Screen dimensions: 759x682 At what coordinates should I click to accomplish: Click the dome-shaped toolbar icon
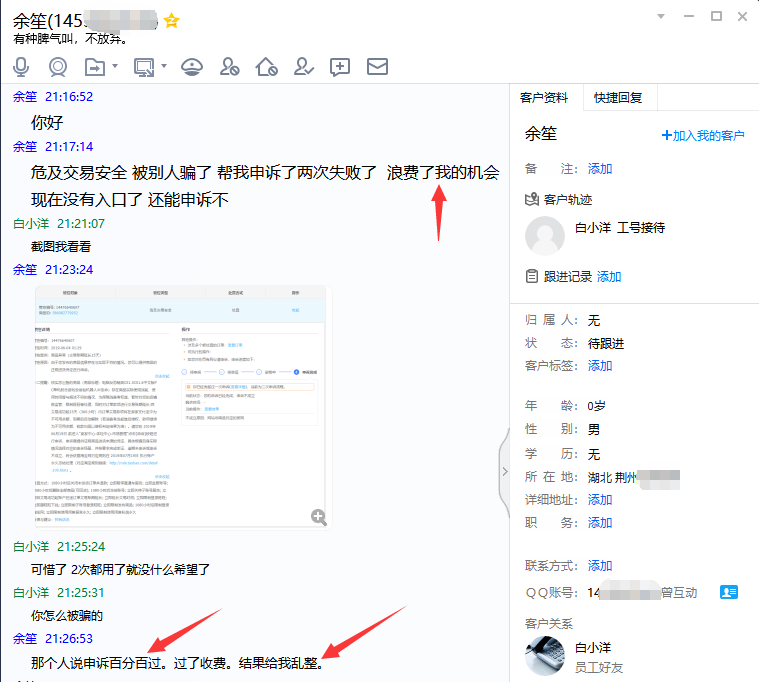coord(192,67)
